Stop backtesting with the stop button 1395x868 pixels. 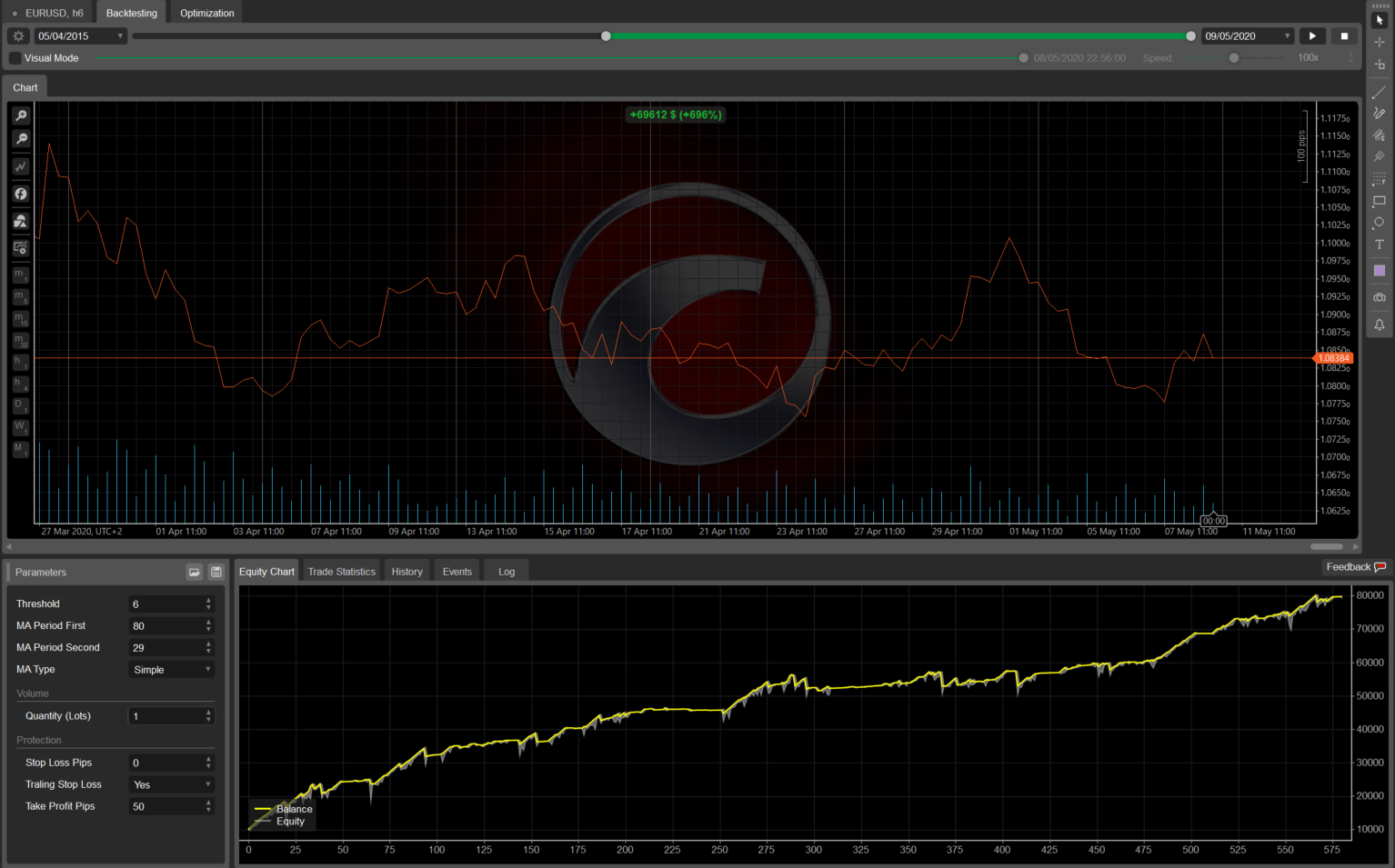(x=1344, y=36)
